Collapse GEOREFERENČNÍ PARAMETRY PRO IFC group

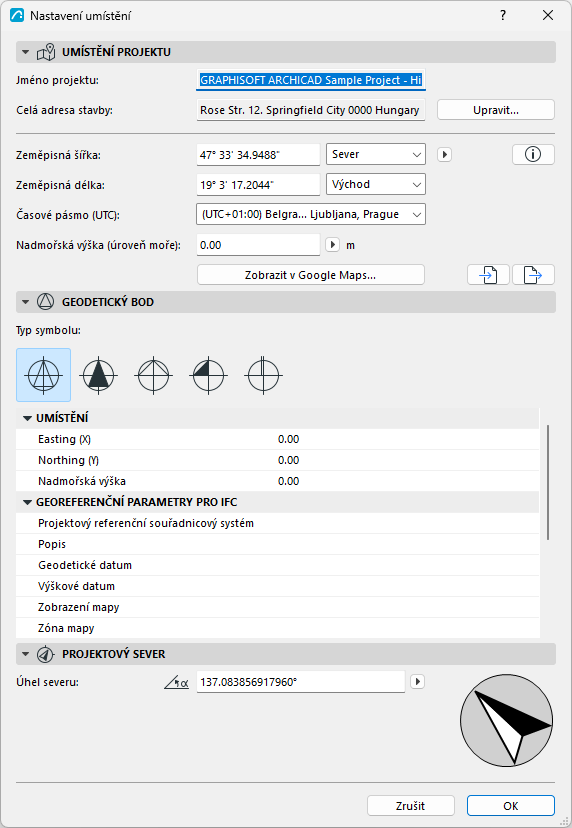(27, 502)
